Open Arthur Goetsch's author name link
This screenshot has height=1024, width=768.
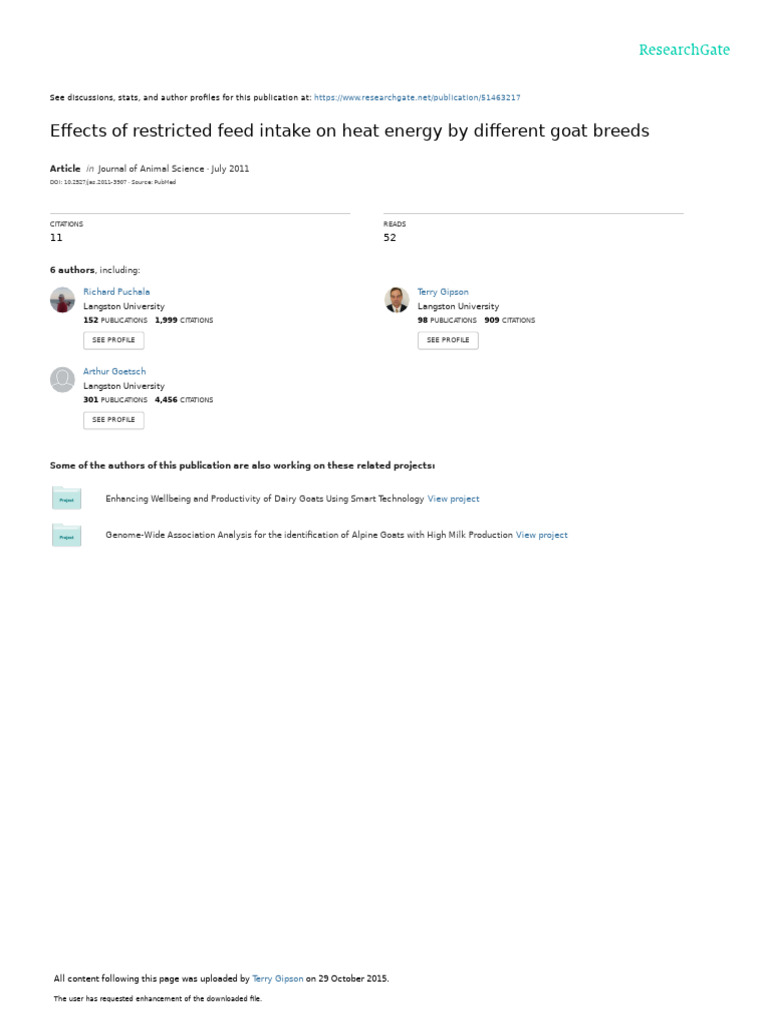pyautogui.click(x=114, y=372)
